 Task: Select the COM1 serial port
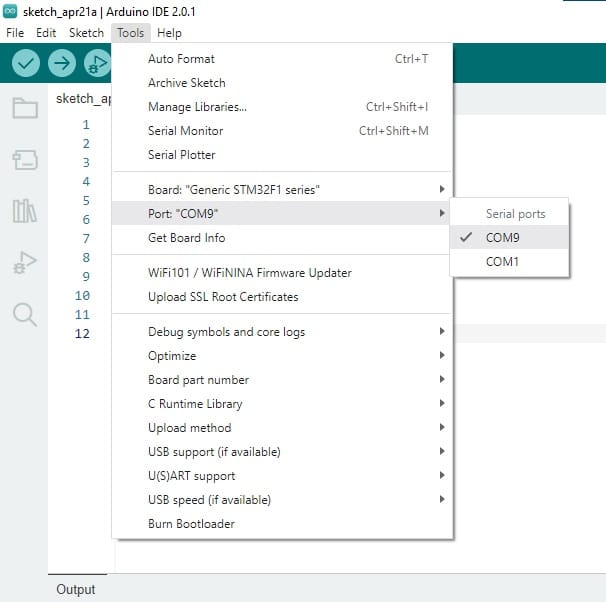[509, 262]
